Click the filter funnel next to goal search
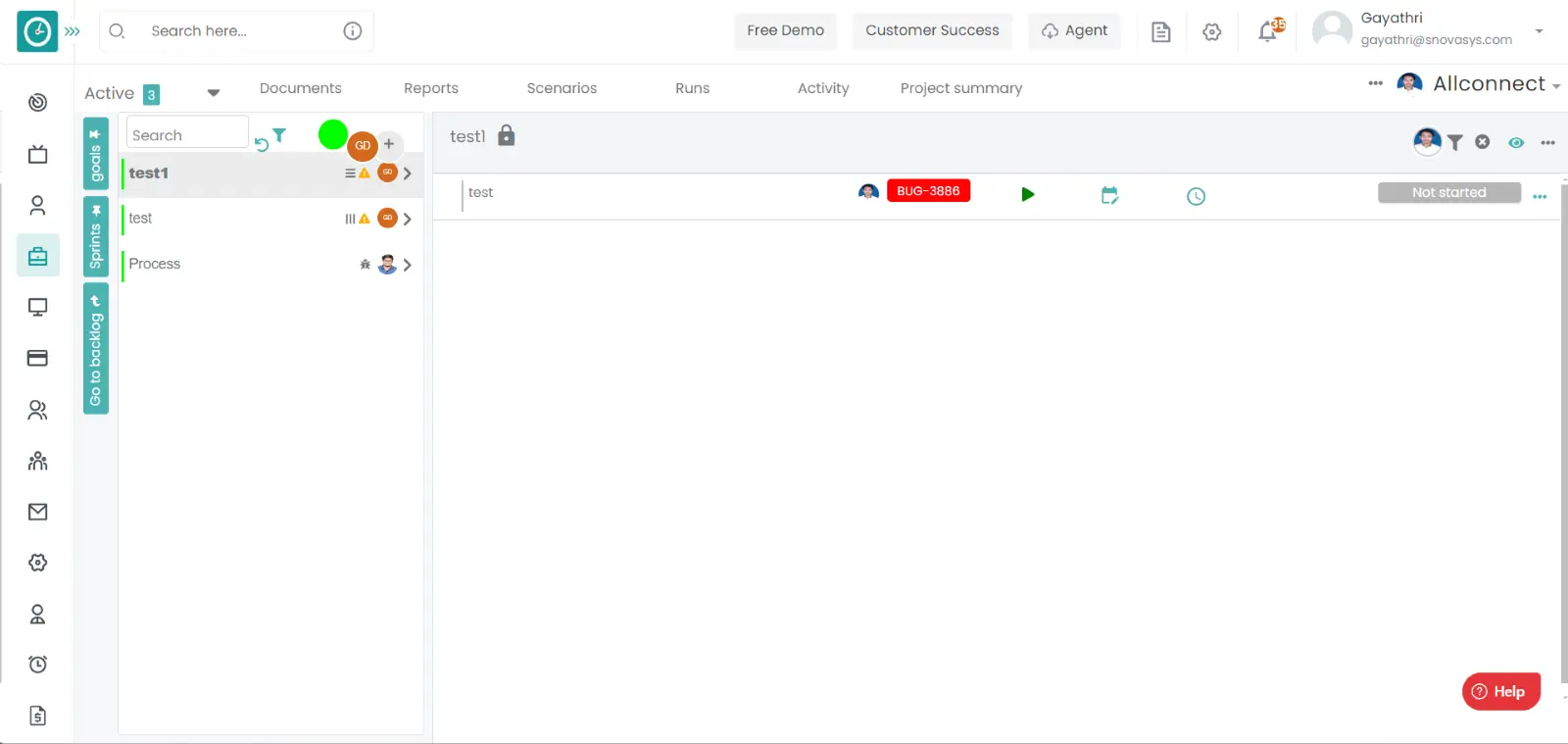Image resolution: width=1568 pixels, height=744 pixels. tap(279, 135)
